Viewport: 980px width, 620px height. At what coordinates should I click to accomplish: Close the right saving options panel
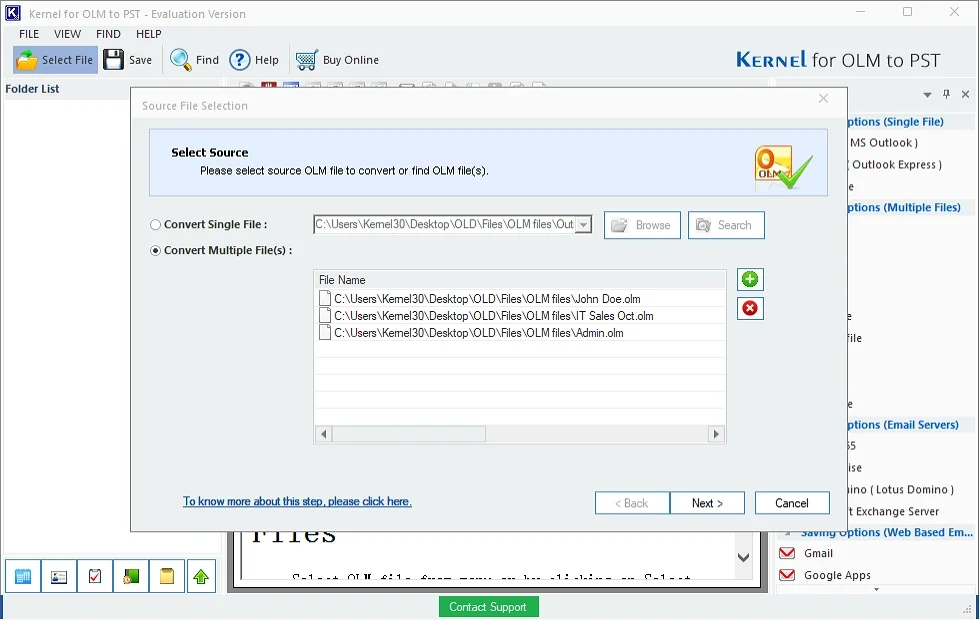point(966,94)
